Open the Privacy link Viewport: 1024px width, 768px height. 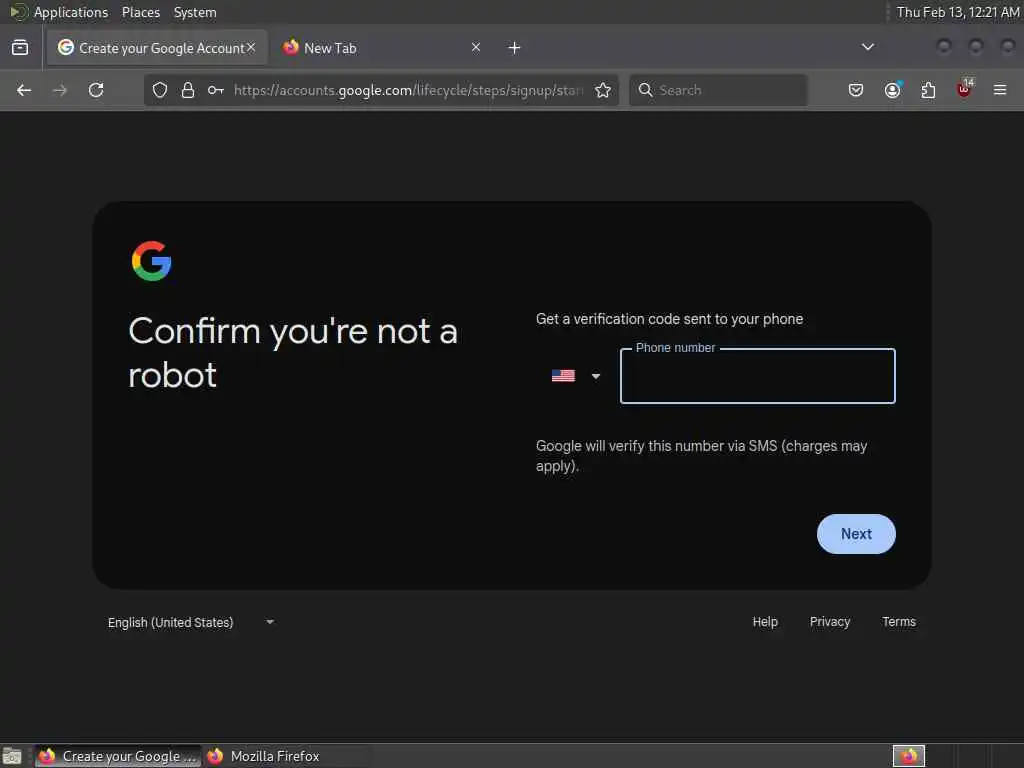coord(830,622)
